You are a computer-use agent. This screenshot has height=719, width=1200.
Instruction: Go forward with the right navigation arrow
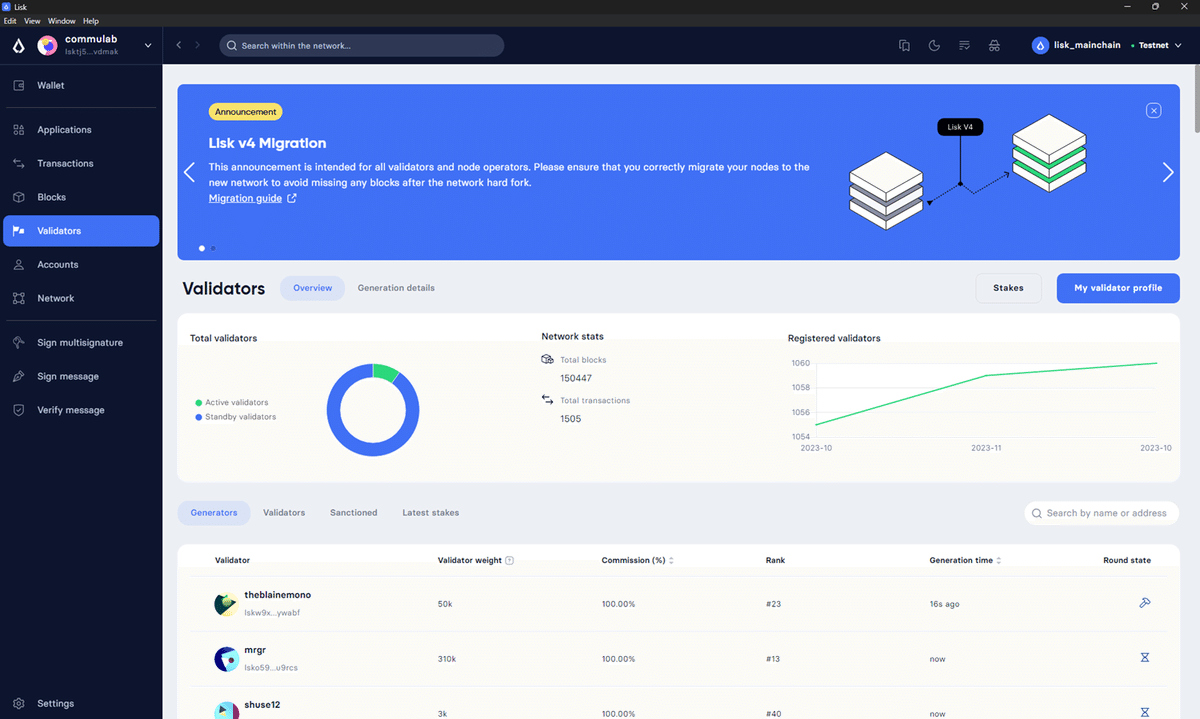pyautogui.click(x=197, y=46)
